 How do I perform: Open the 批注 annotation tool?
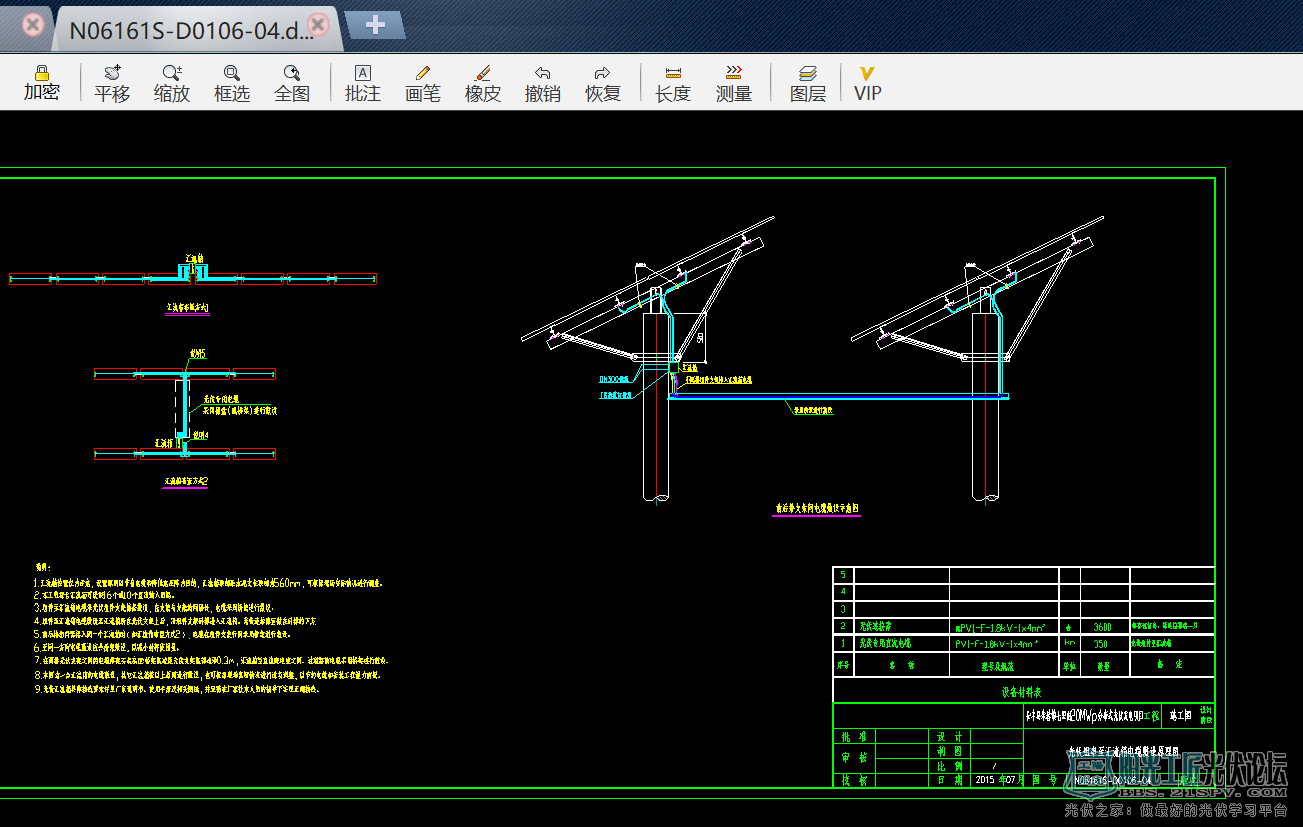click(x=363, y=84)
